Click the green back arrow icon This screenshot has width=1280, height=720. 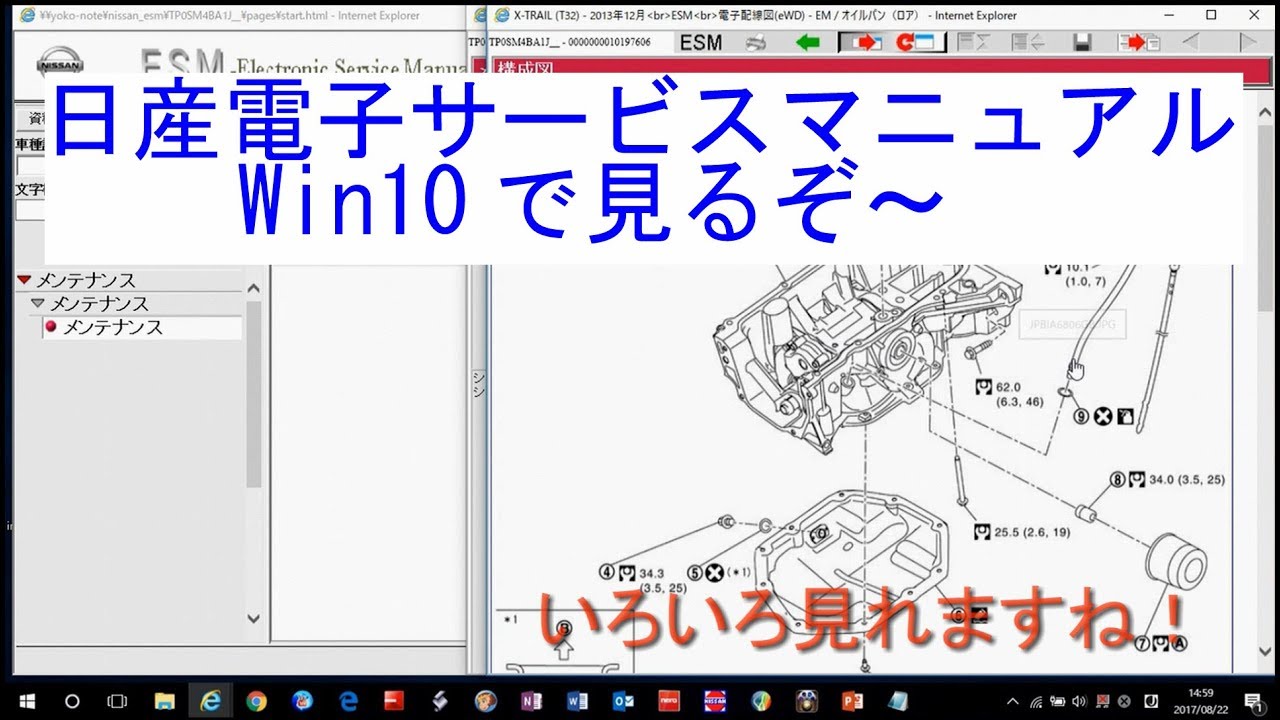pos(808,42)
